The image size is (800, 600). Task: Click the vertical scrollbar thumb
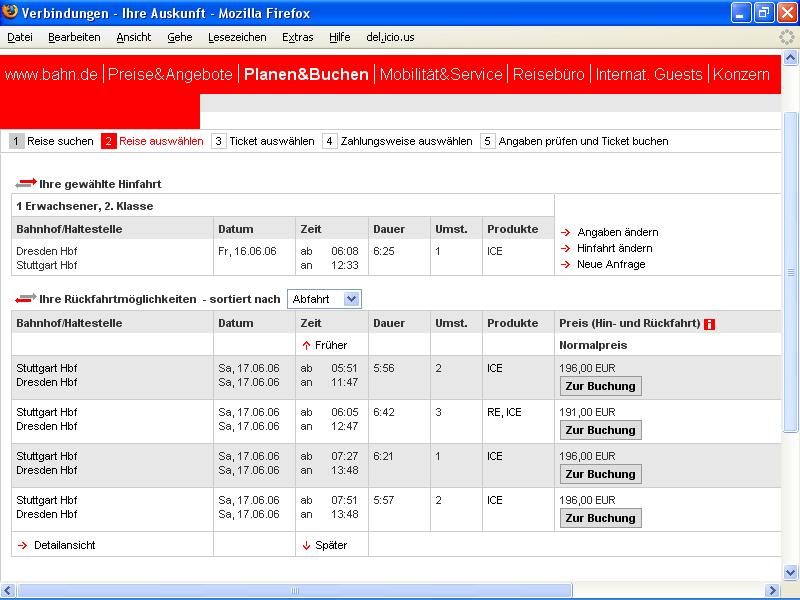790,272
